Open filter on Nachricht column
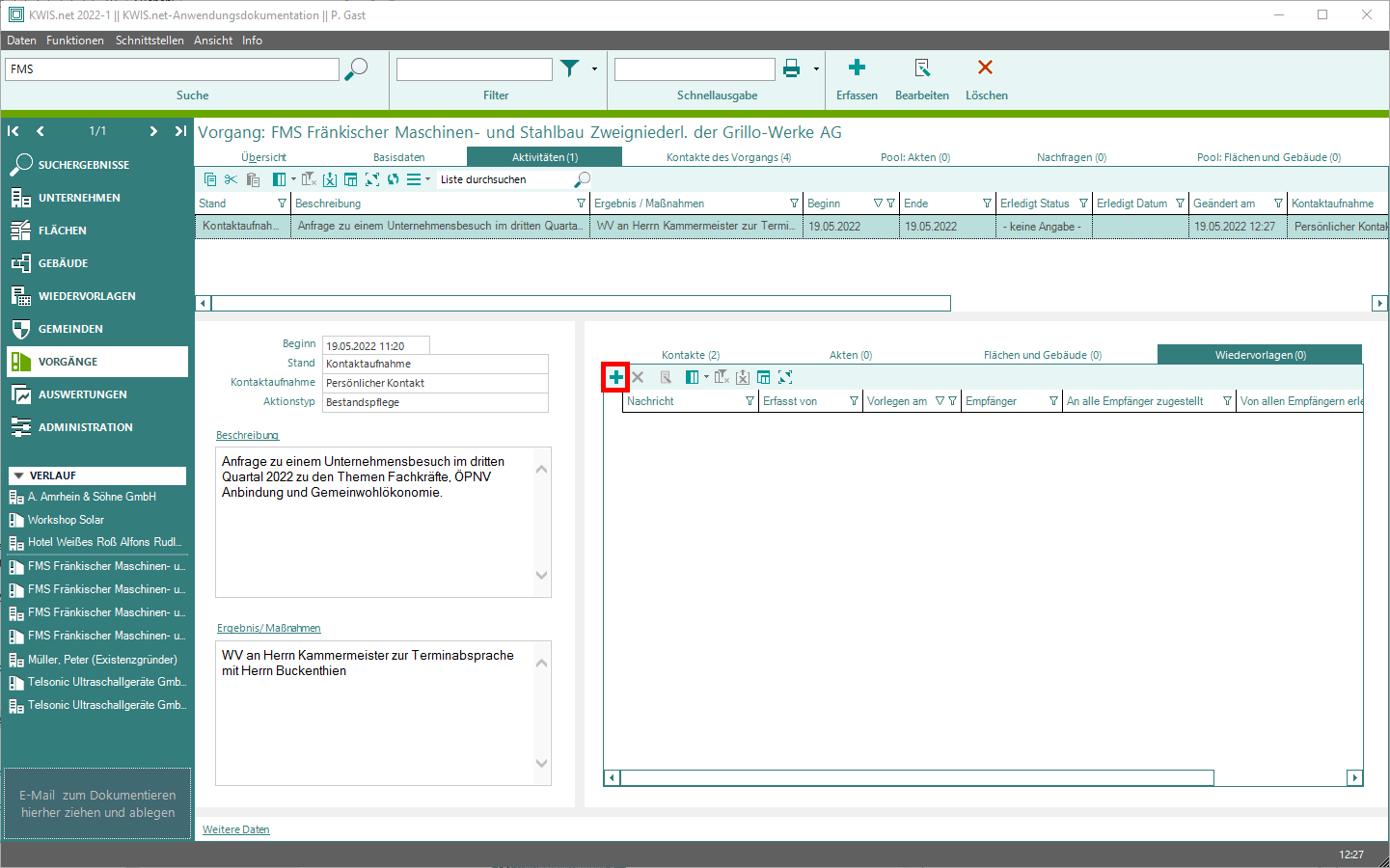1390x868 pixels. point(750,401)
